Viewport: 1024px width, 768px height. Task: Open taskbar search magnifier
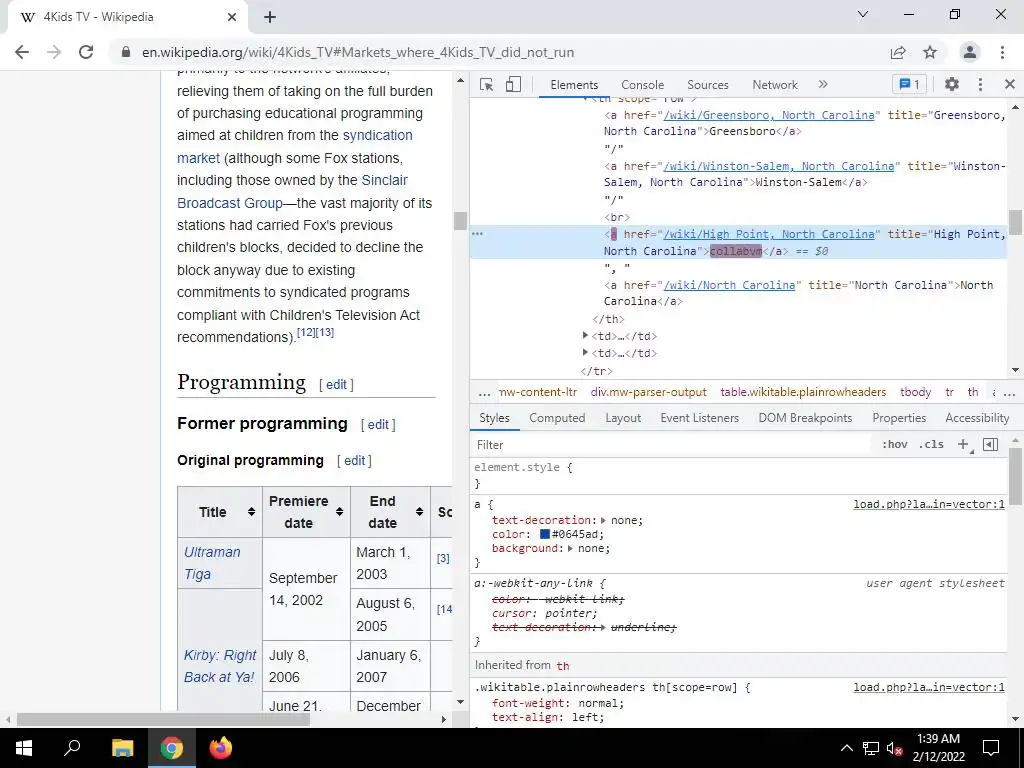[72, 748]
